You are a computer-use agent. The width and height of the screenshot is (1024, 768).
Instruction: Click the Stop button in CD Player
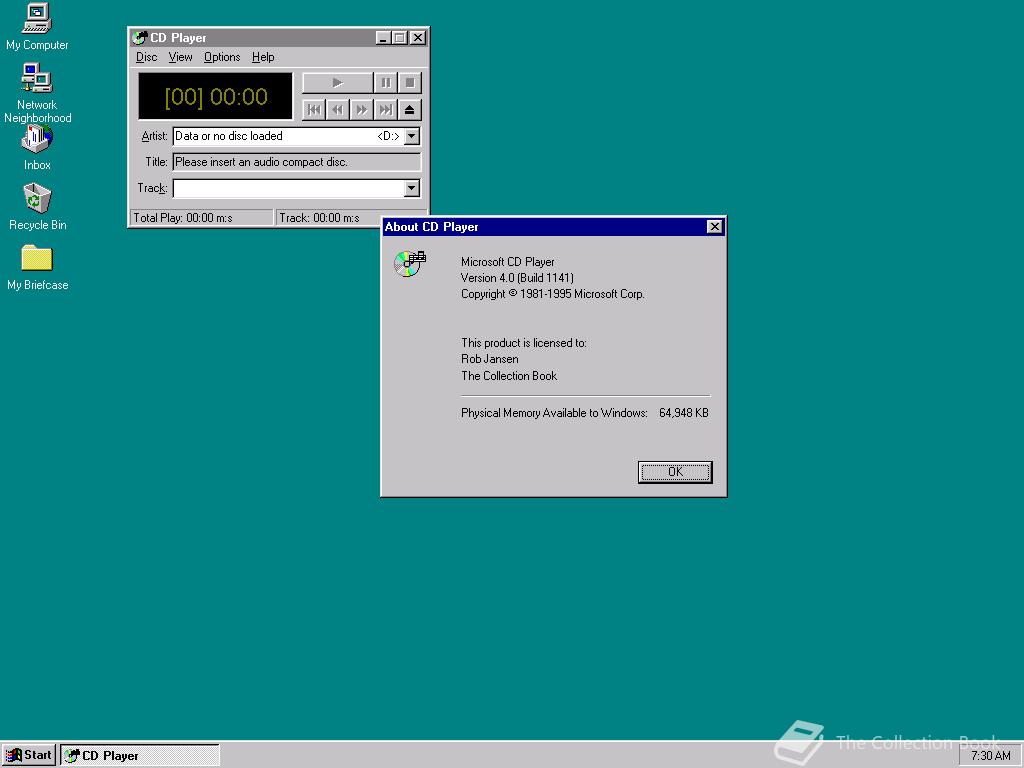point(409,83)
